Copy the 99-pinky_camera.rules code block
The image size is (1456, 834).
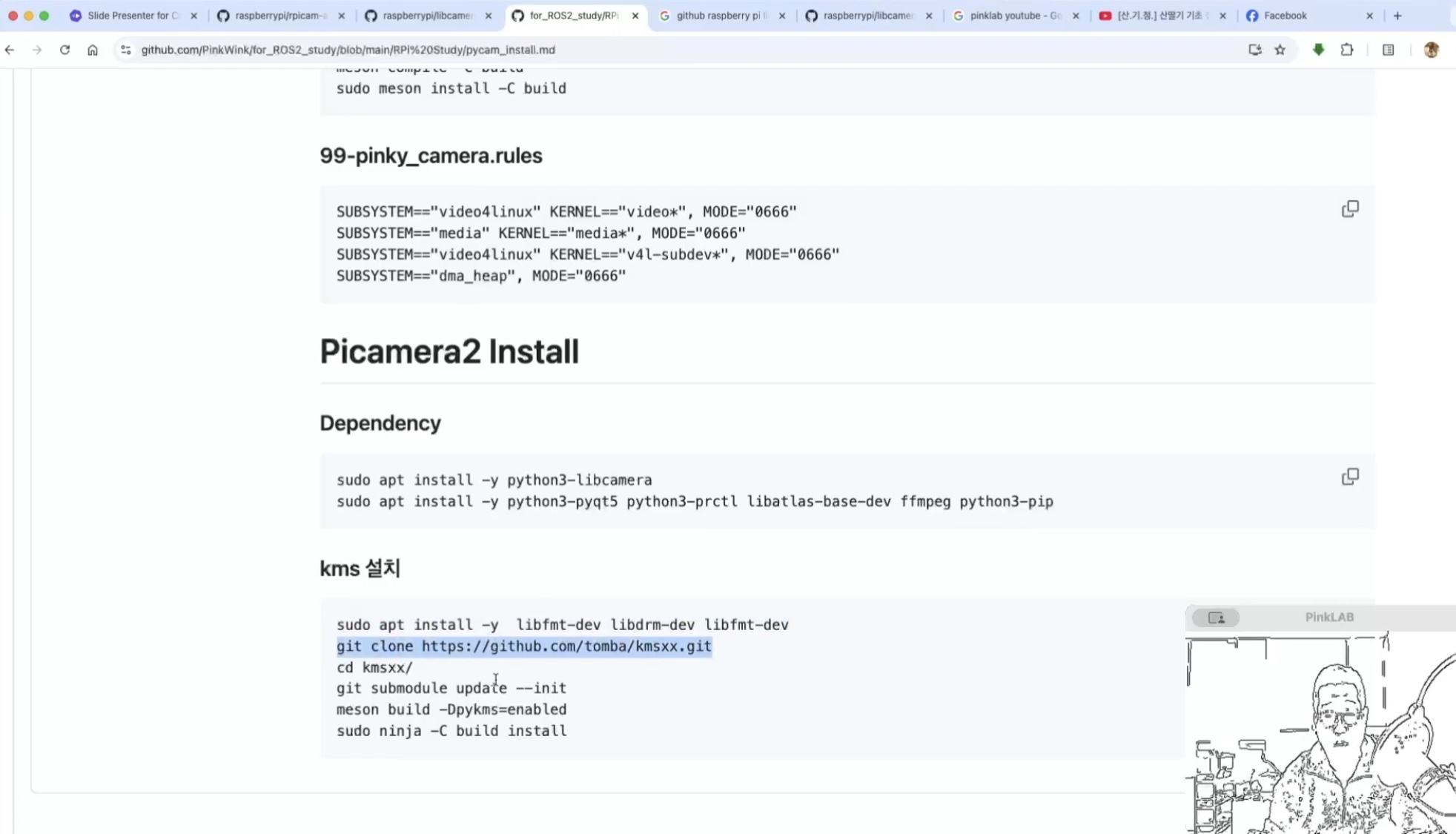(x=1350, y=209)
